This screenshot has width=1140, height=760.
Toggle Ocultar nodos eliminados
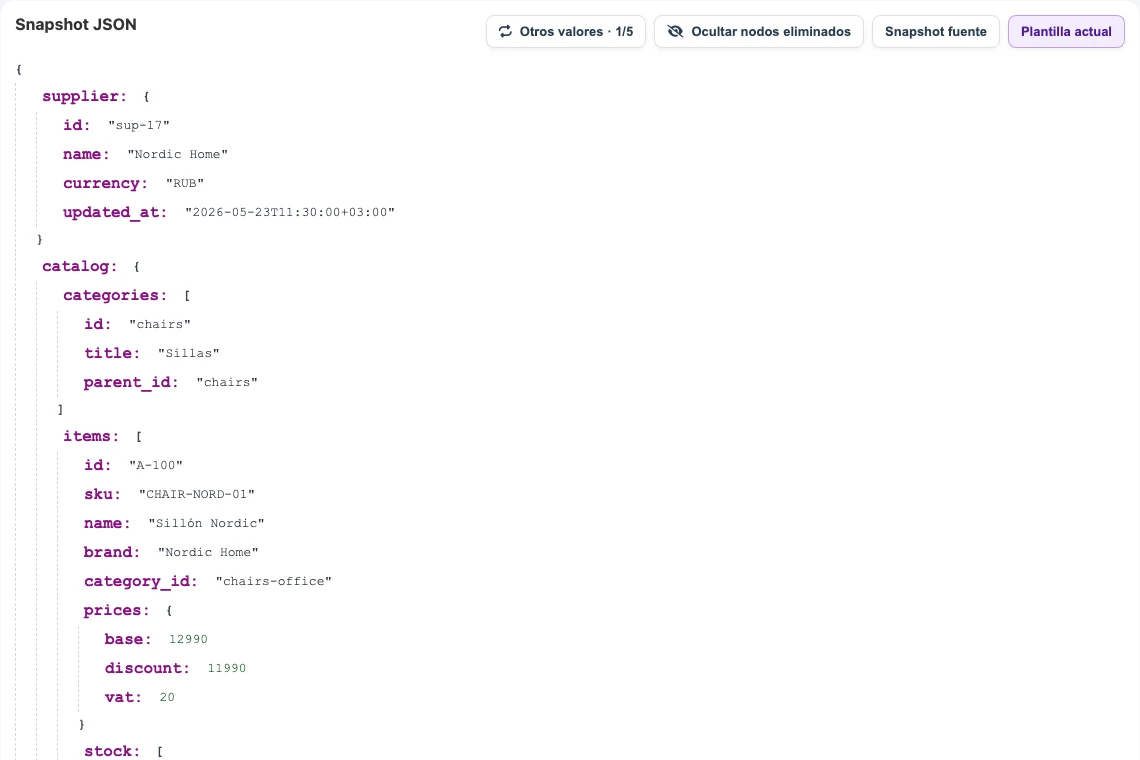click(758, 31)
